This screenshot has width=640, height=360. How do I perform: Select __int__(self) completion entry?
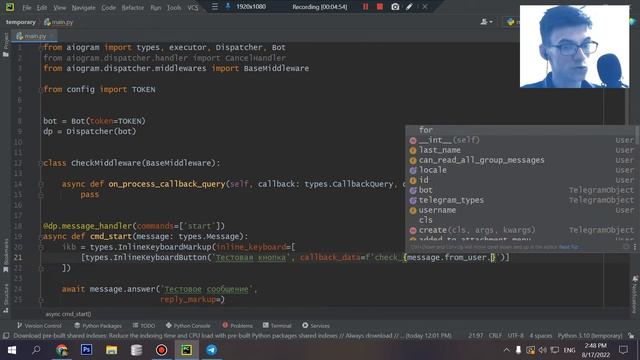click(521, 140)
